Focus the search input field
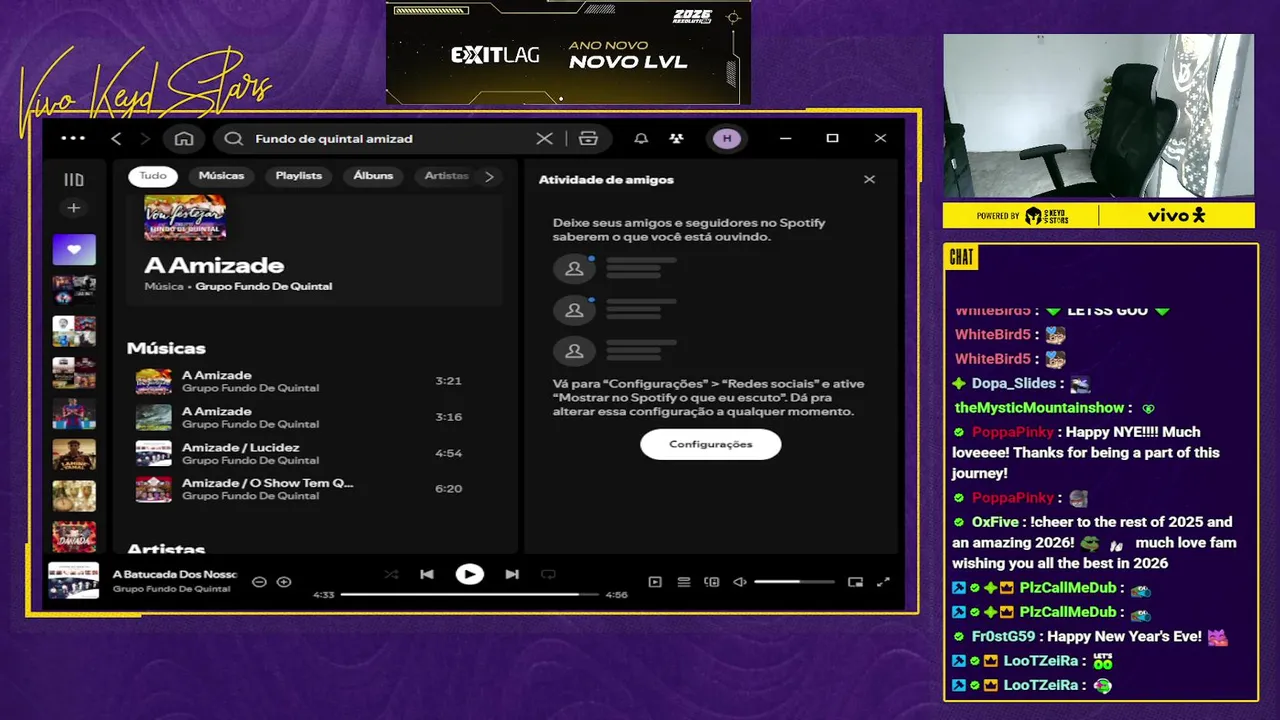Screen dimensions: 1280x720 tap(390, 139)
